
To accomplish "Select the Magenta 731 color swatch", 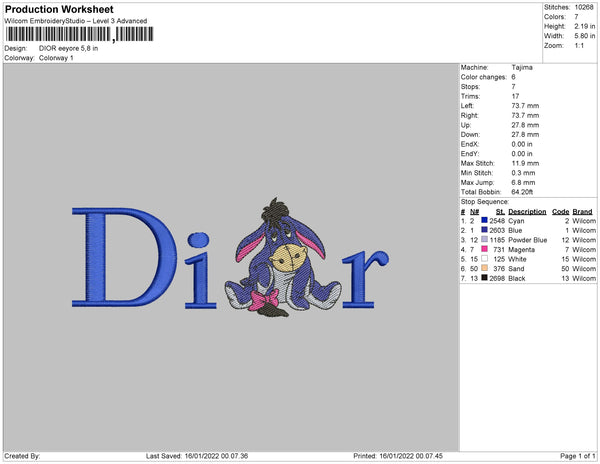I will pos(484,249).
